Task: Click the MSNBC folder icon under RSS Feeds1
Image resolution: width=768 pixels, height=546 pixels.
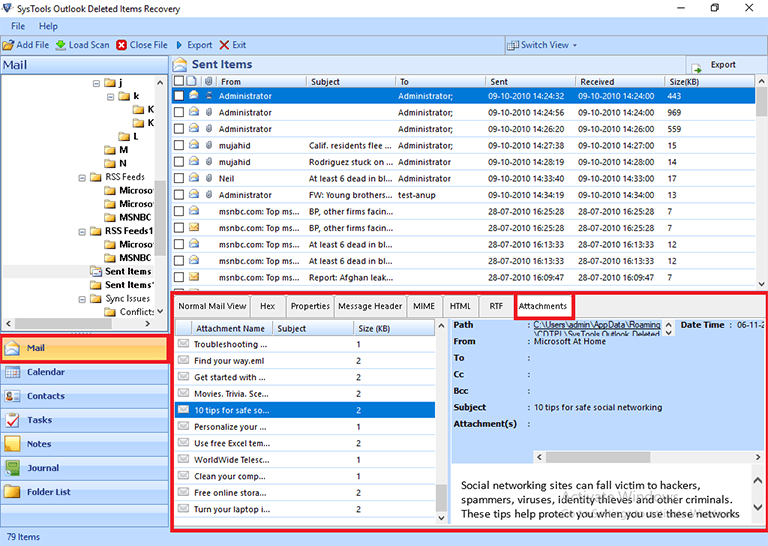Action: [110, 258]
